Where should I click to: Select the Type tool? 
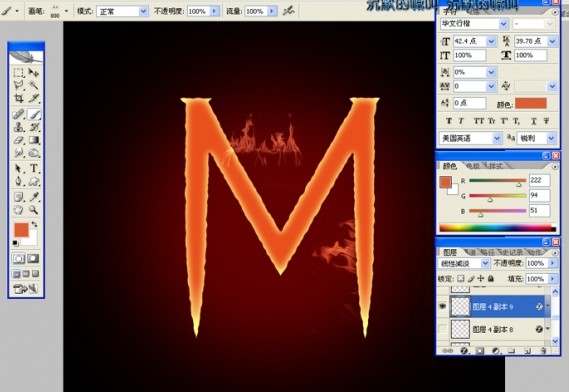(34, 168)
